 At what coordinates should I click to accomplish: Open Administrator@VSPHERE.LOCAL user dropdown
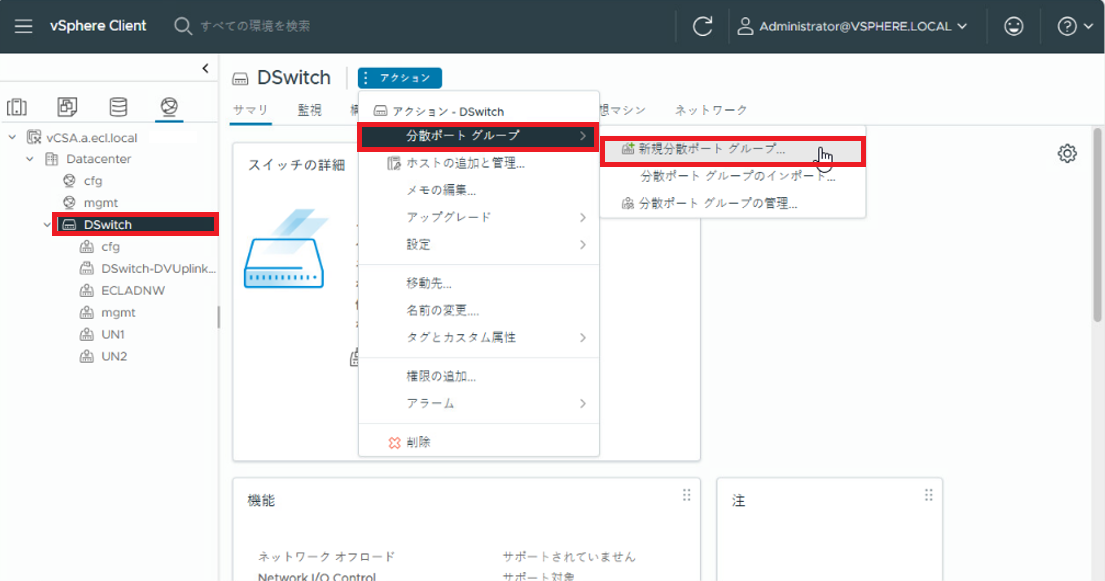click(853, 27)
